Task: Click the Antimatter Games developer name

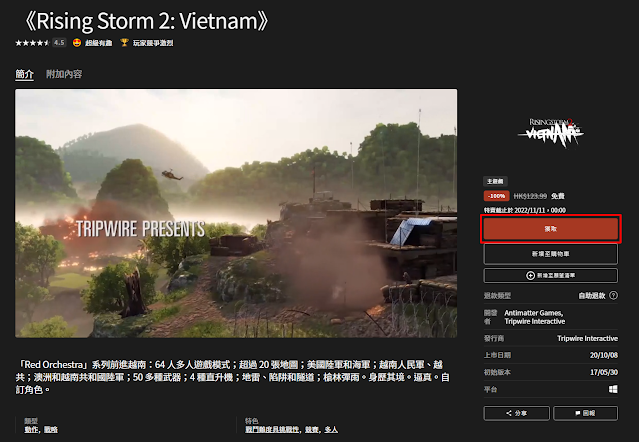Action: (533, 313)
